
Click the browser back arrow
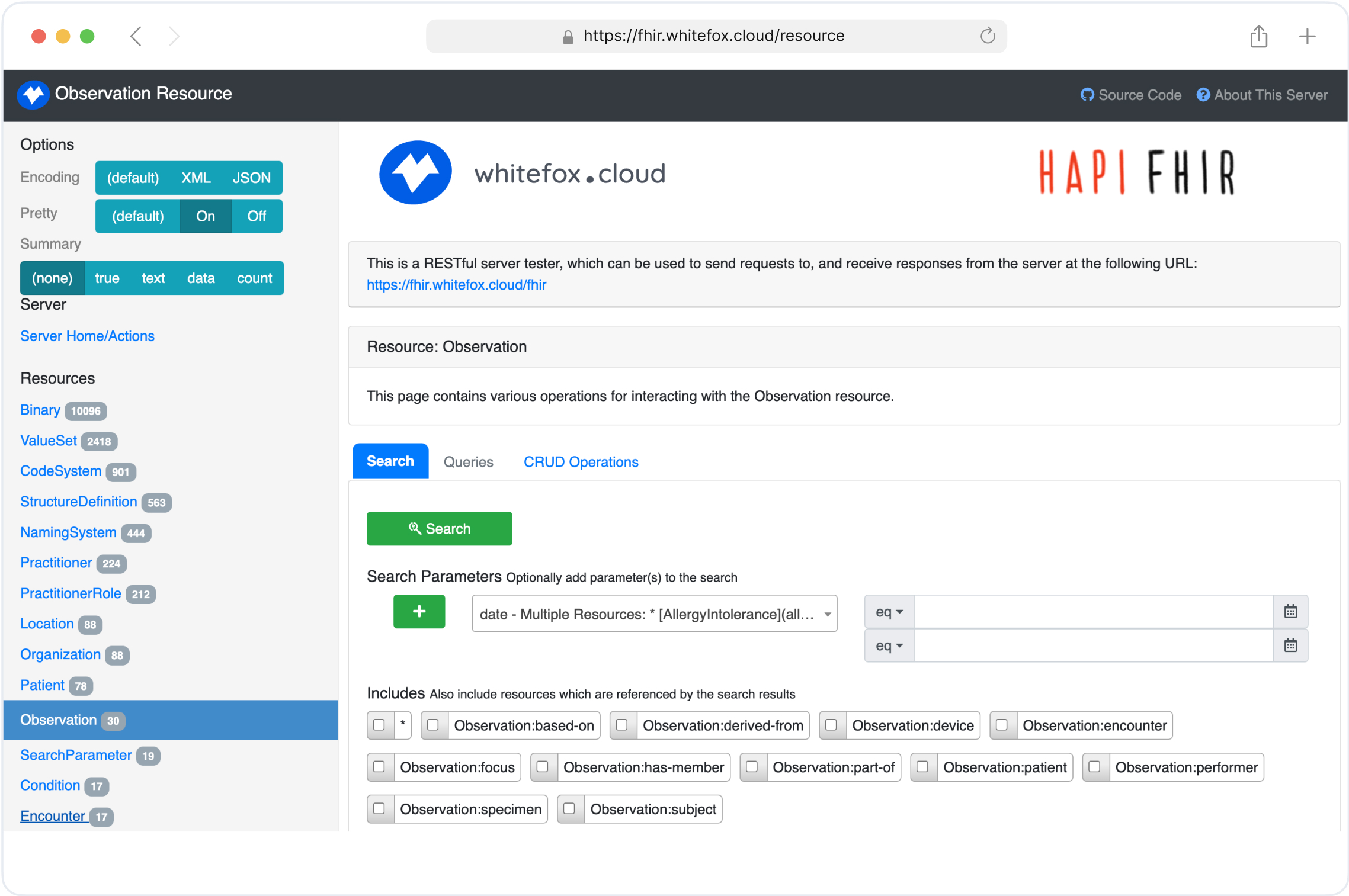click(136, 36)
